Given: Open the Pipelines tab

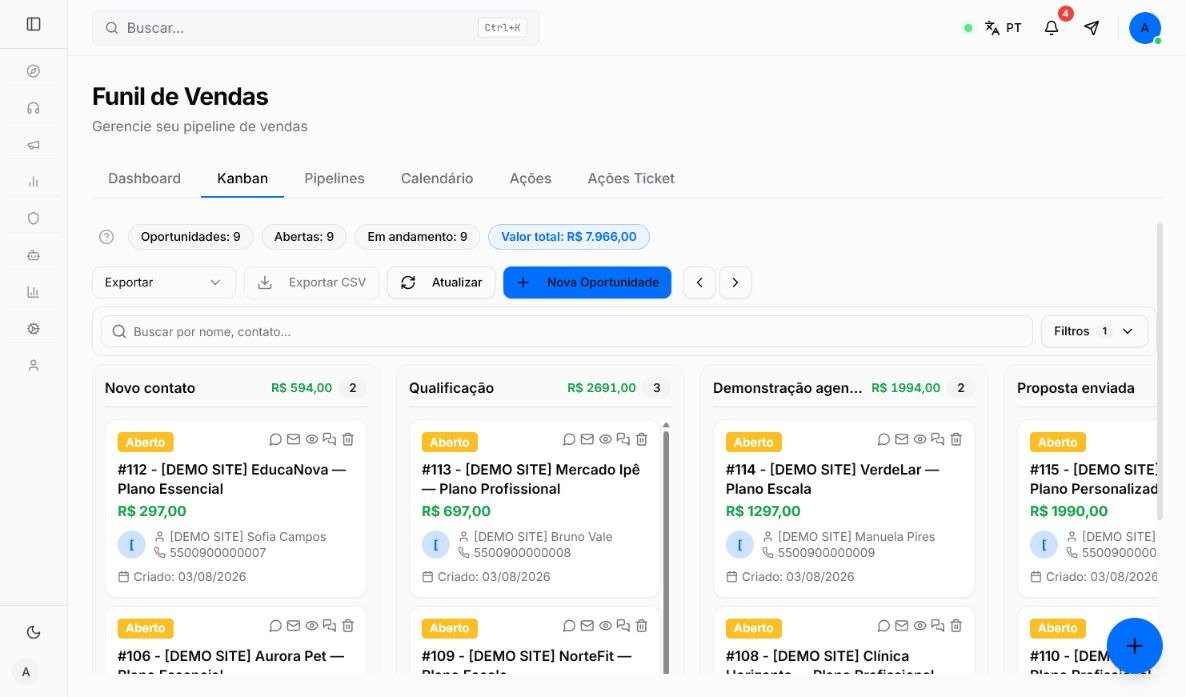Looking at the screenshot, I should [334, 179].
